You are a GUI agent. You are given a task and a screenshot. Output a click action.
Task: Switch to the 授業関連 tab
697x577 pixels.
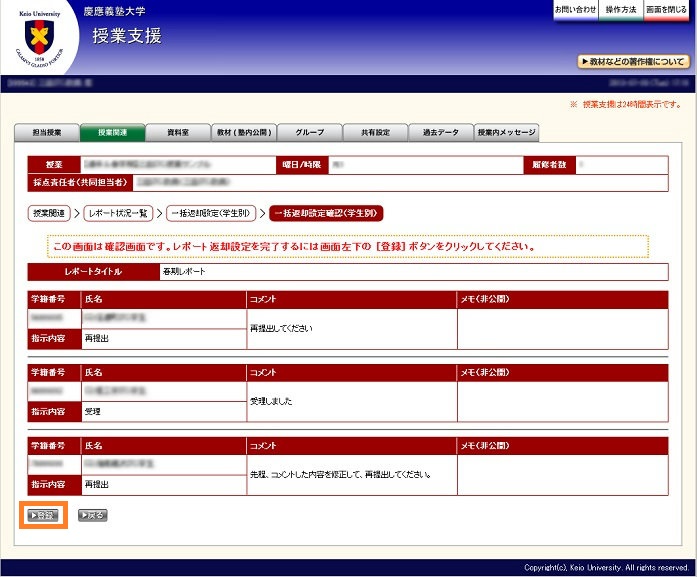pos(112,133)
